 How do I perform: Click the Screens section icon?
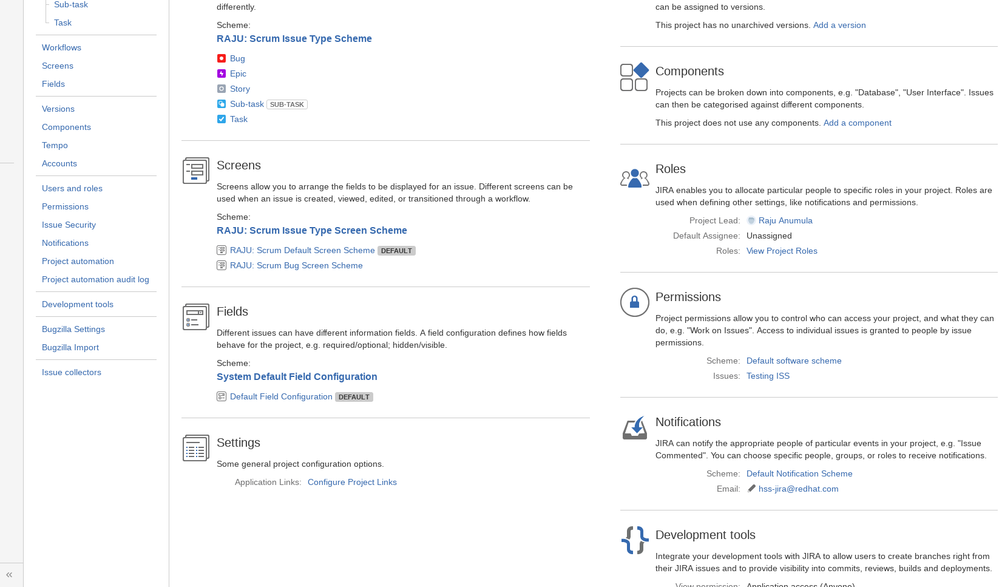click(x=196, y=171)
